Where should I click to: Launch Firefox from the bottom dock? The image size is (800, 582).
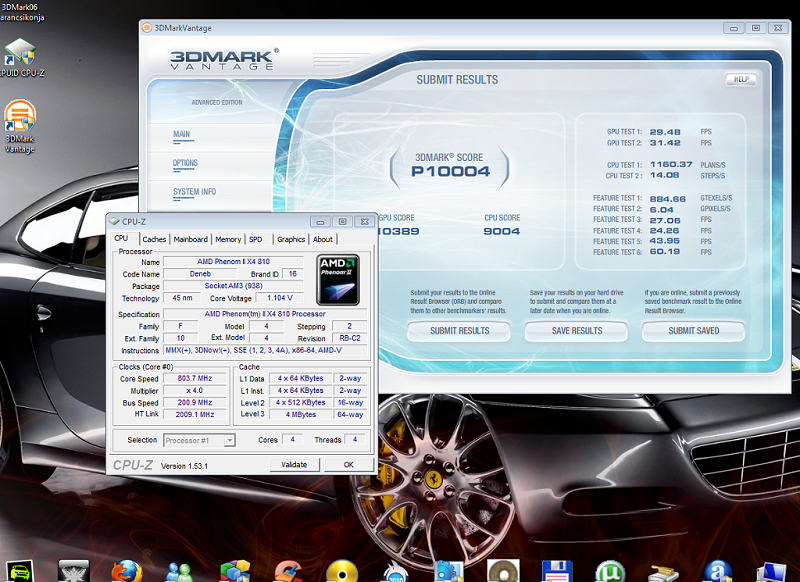127,571
